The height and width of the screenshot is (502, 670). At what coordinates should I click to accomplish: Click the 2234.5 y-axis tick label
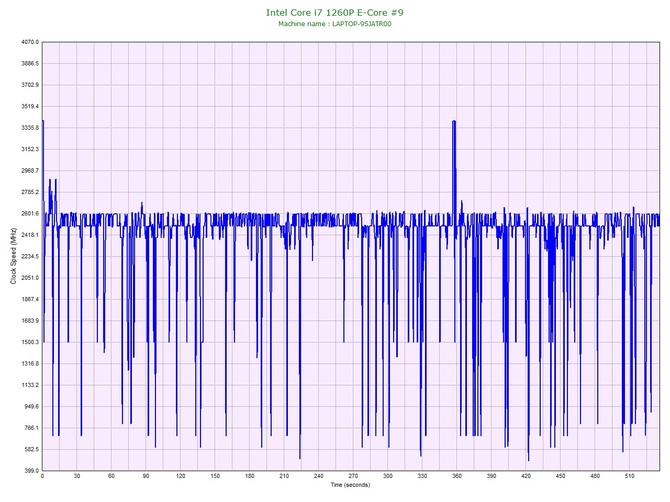click(30, 256)
